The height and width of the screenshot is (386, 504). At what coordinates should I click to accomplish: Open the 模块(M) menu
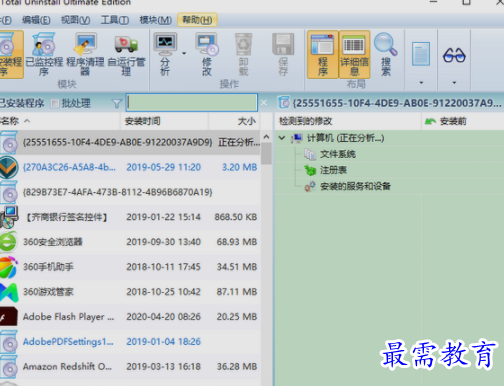[x=155, y=20]
